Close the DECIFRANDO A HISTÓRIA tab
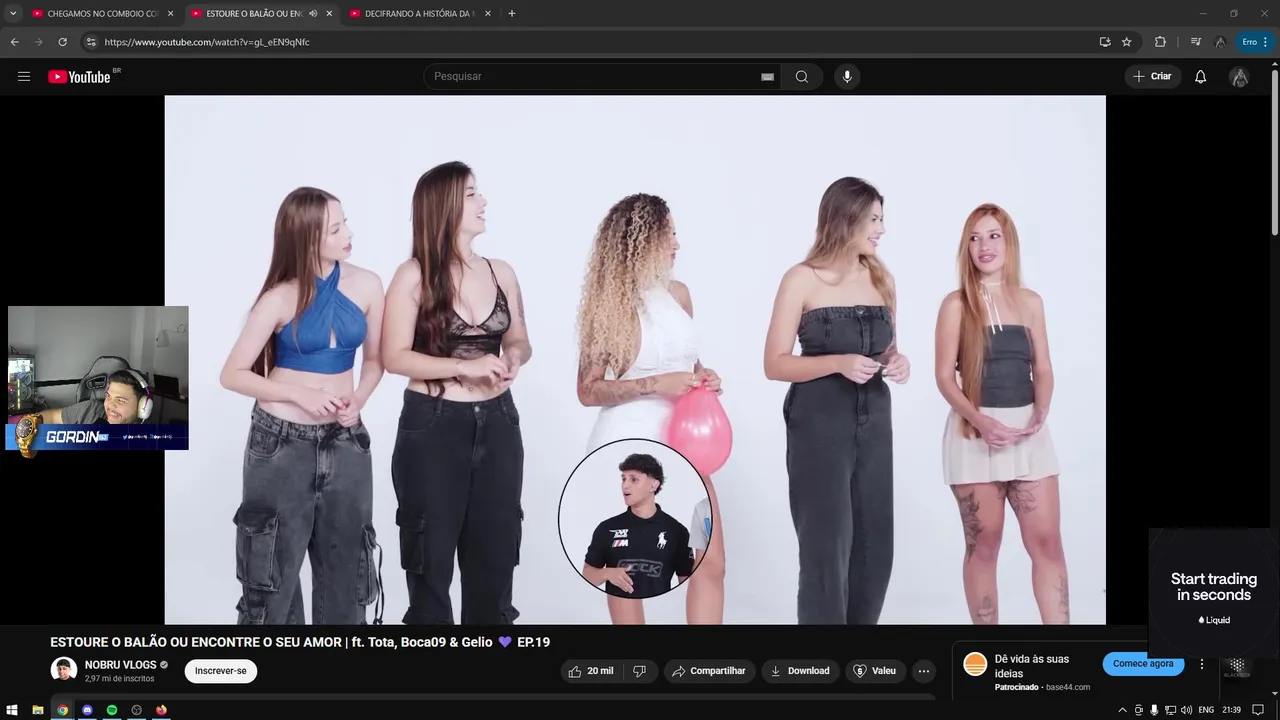 click(x=488, y=14)
